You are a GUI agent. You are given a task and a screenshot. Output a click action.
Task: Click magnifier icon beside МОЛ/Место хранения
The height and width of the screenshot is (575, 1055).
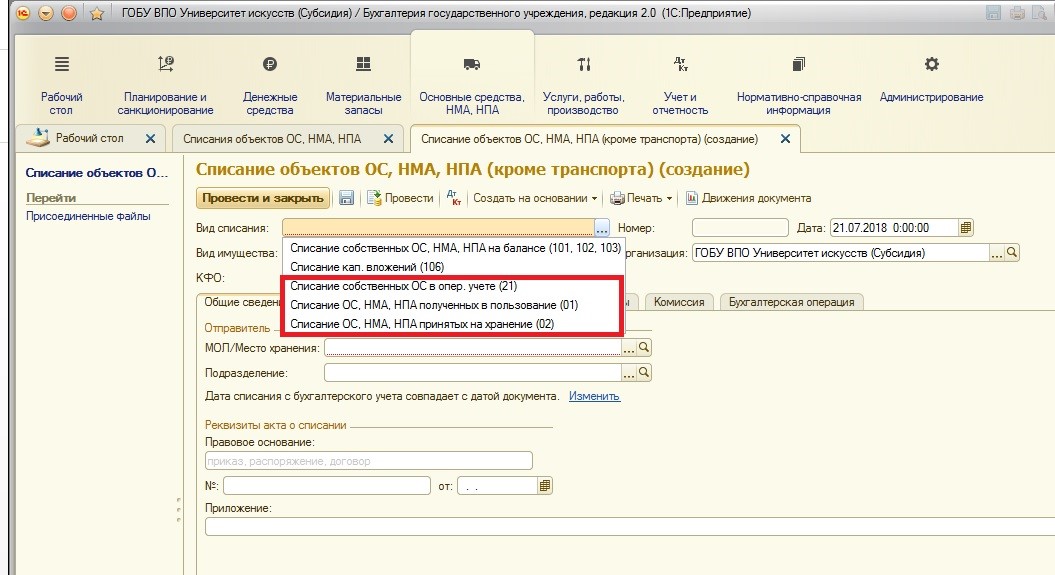pos(645,347)
